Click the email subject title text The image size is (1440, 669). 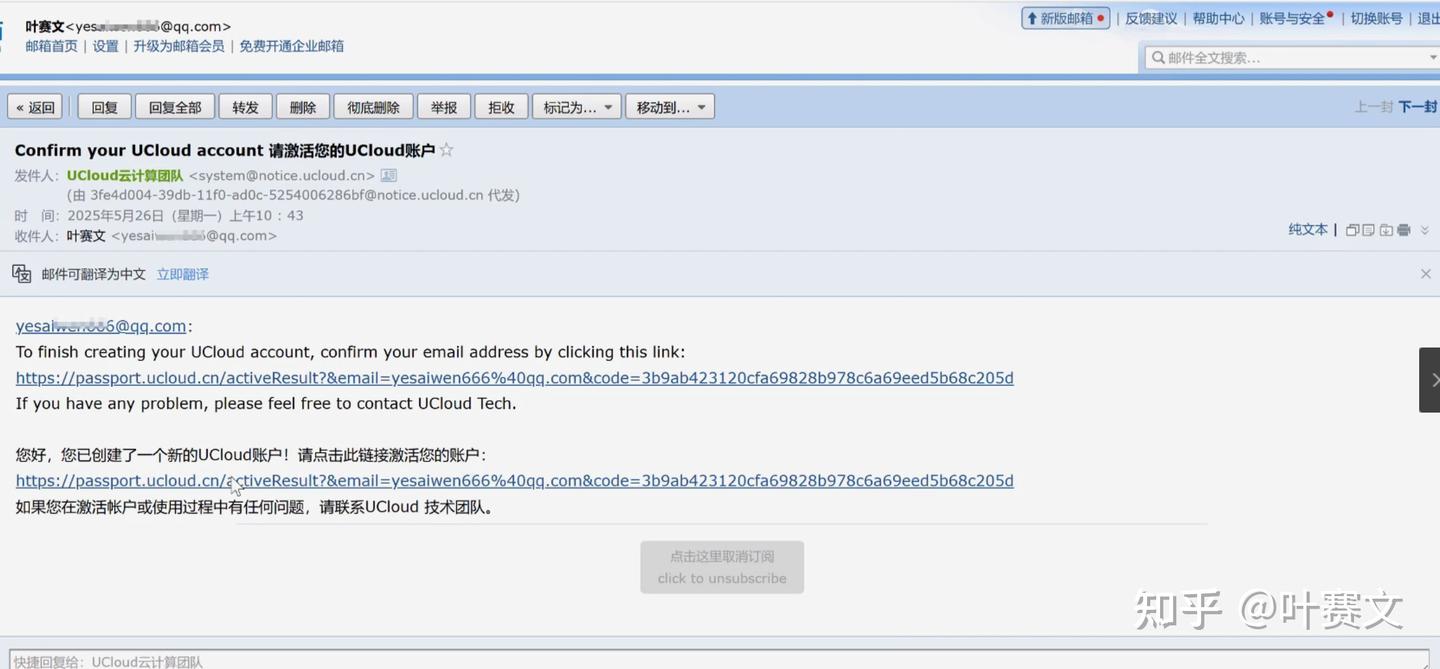coord(225,150)
